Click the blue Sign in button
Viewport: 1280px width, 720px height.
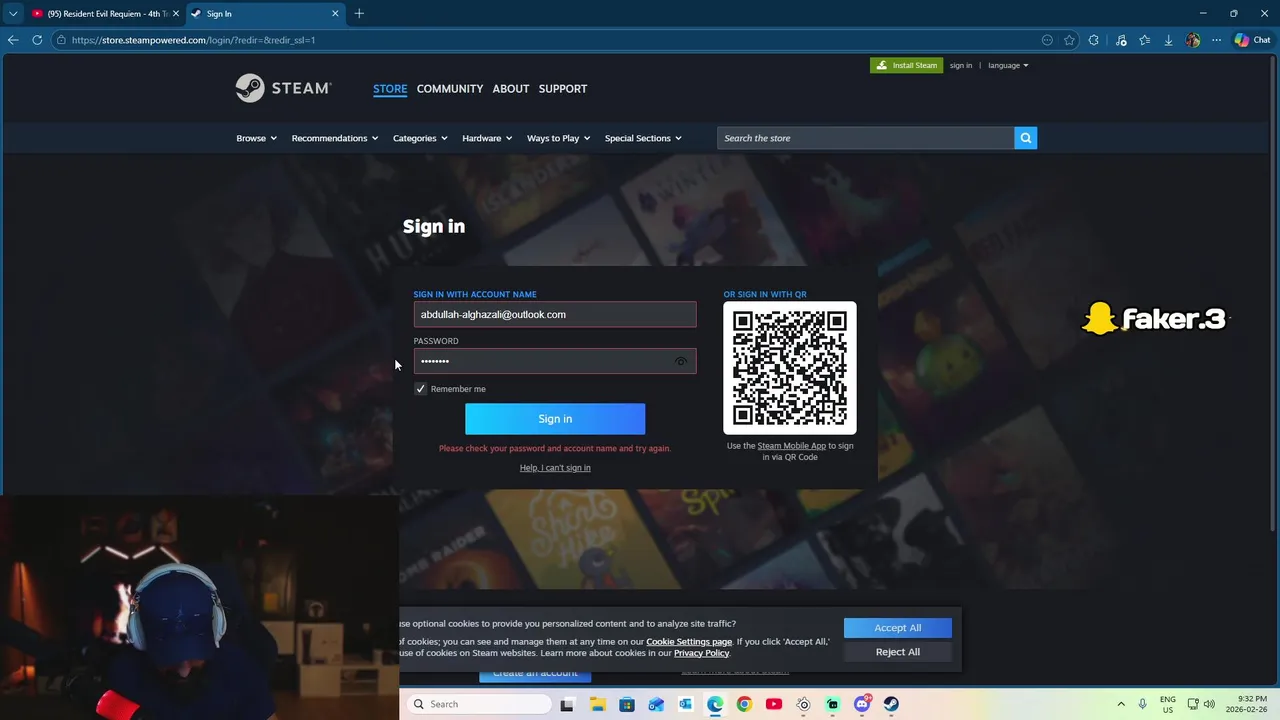click(555, 419)
